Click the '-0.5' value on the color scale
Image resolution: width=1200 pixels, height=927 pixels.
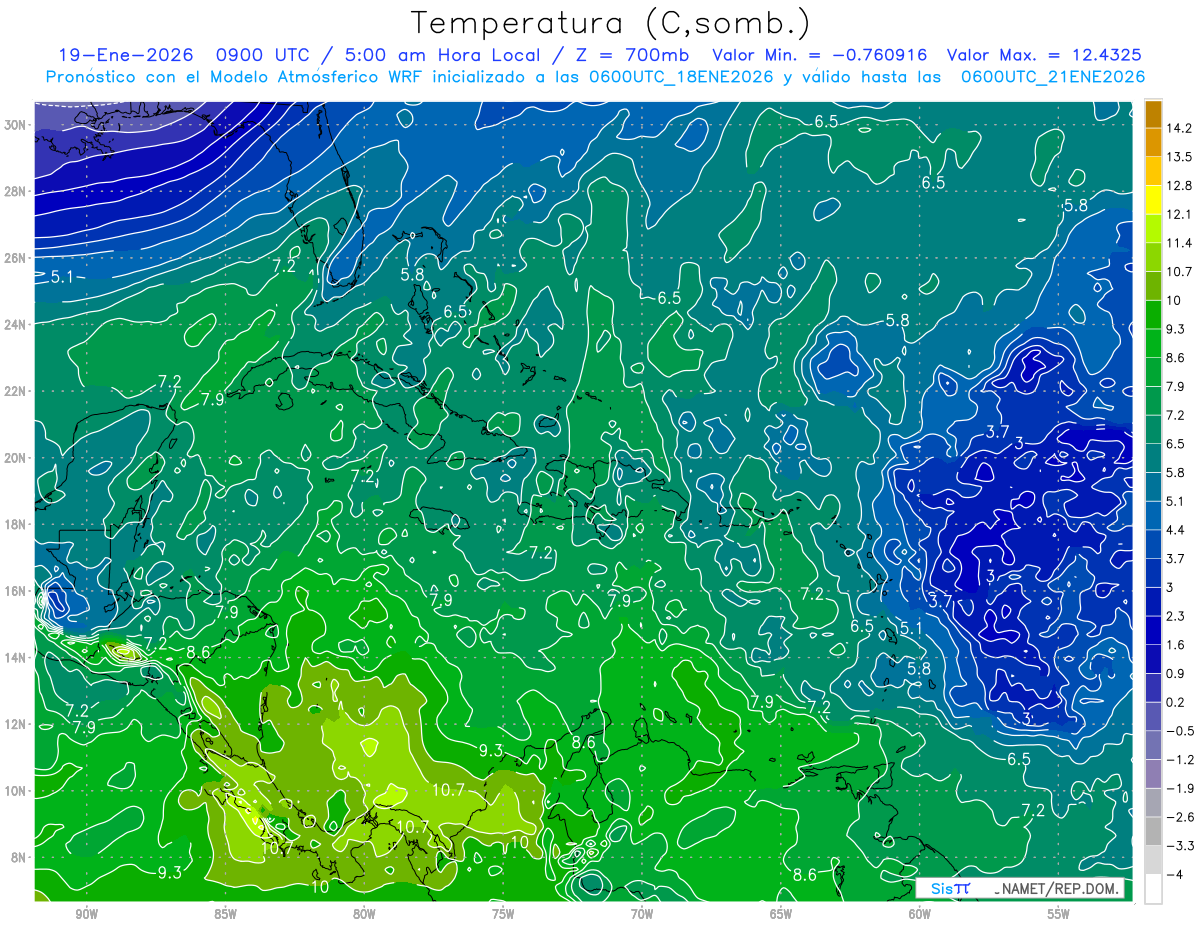[x=1178, y=731]
